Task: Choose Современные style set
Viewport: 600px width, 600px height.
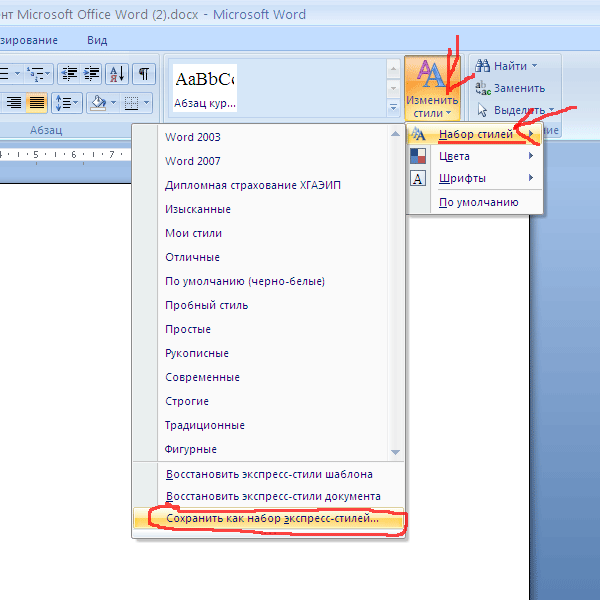Action: 202,377
